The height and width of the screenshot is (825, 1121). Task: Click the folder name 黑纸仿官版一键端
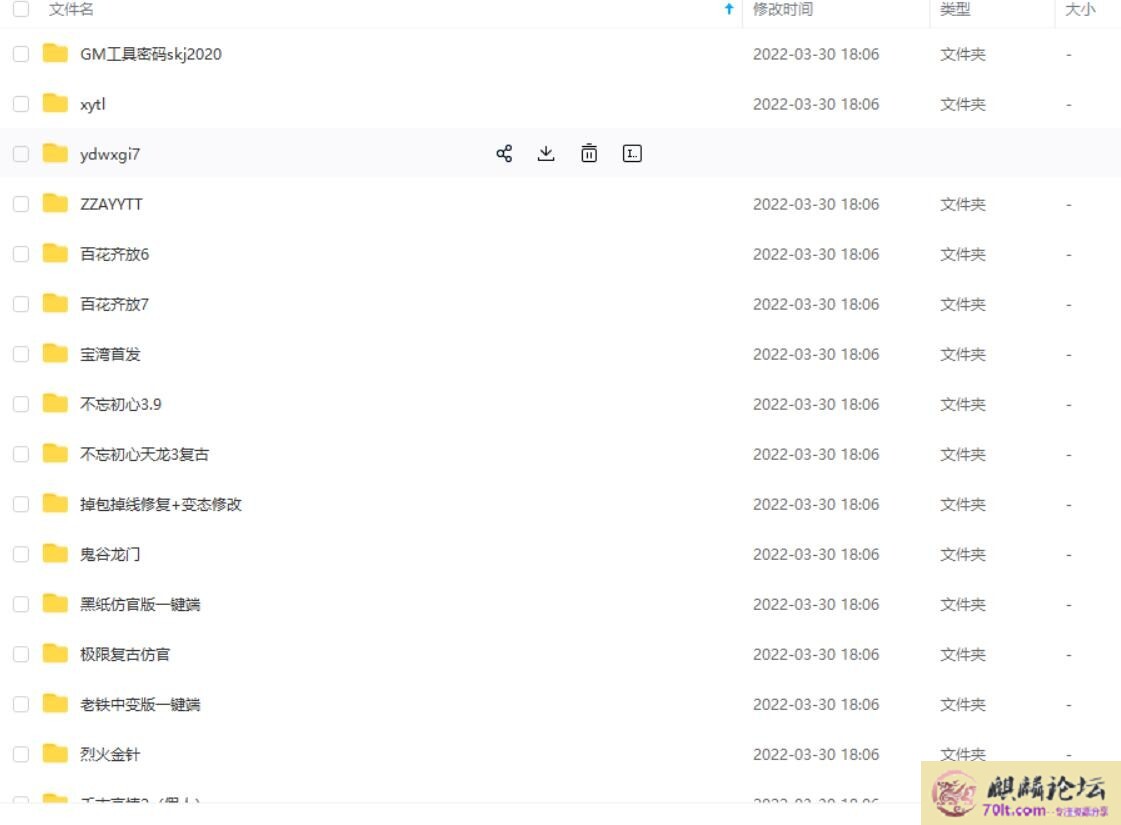pyautogui.click(x=140, y=605)
